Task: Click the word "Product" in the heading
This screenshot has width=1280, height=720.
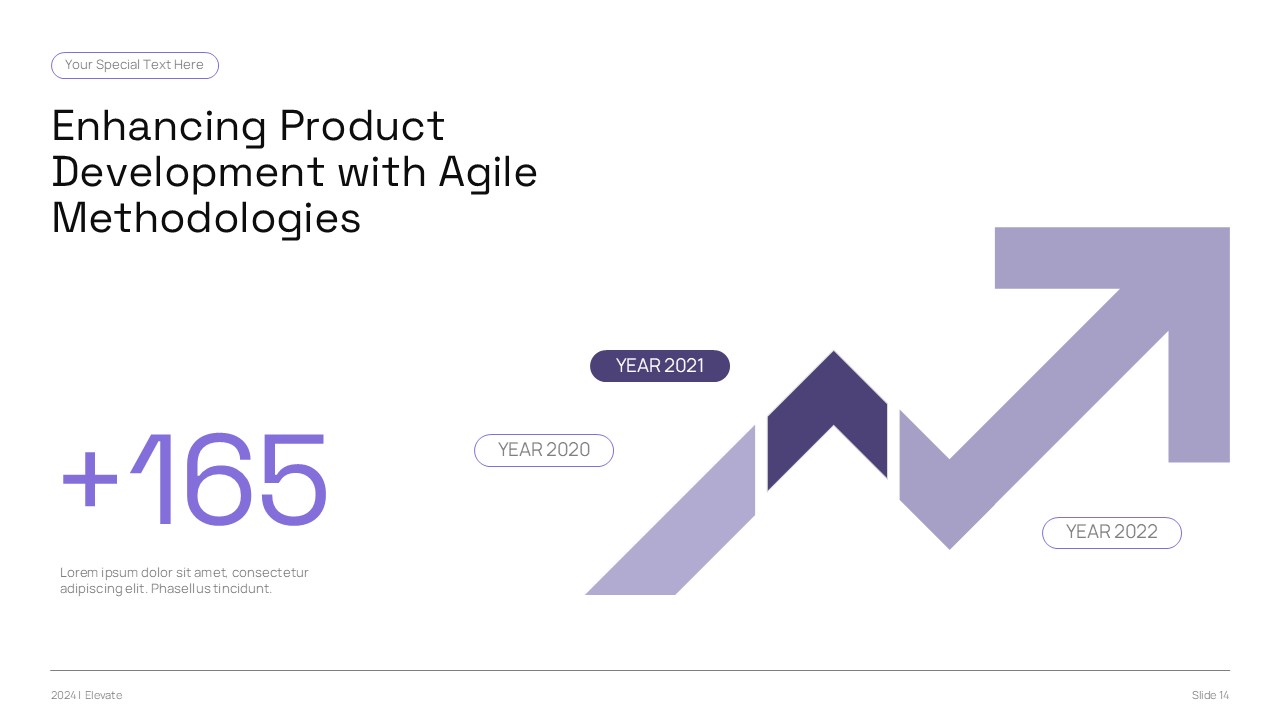Action: pyautogui.click(x=362, y=127)
